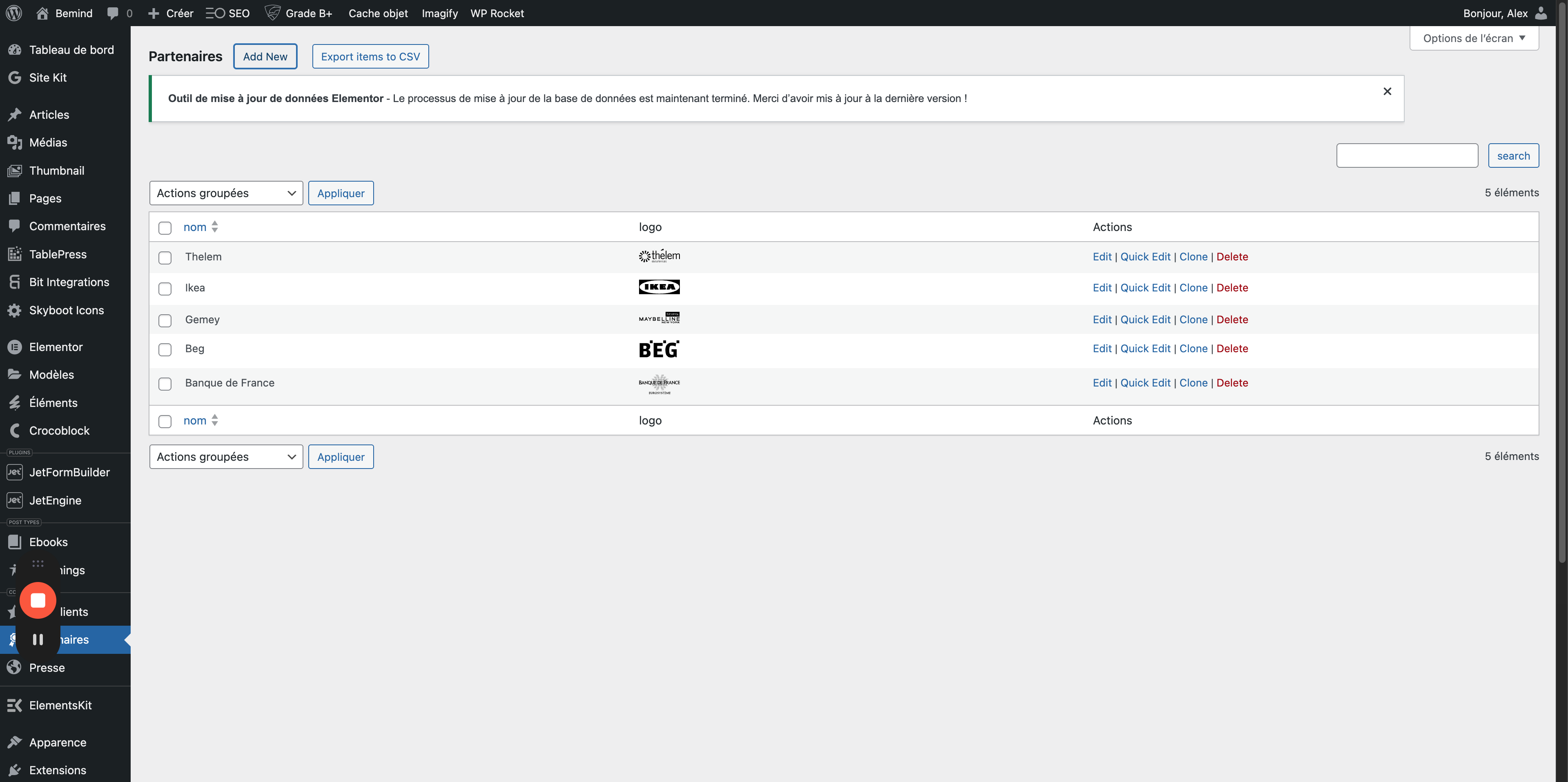Click the Bemind home icon
1568x782 pixels.
pyautogui.click(x=42, y=13)
